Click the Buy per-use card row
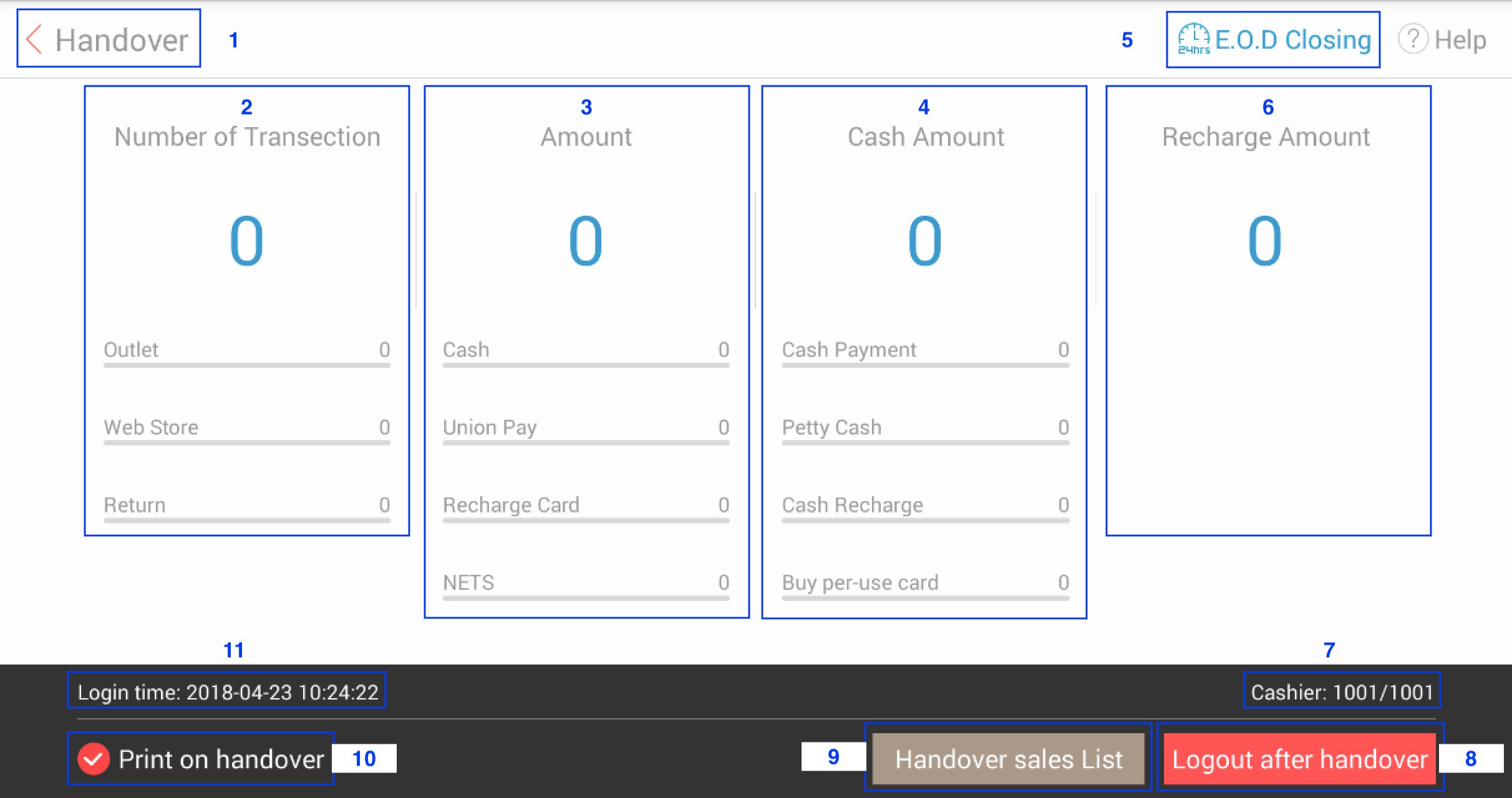The width and height of the screenshot is (1512, 798). point(925,583)
